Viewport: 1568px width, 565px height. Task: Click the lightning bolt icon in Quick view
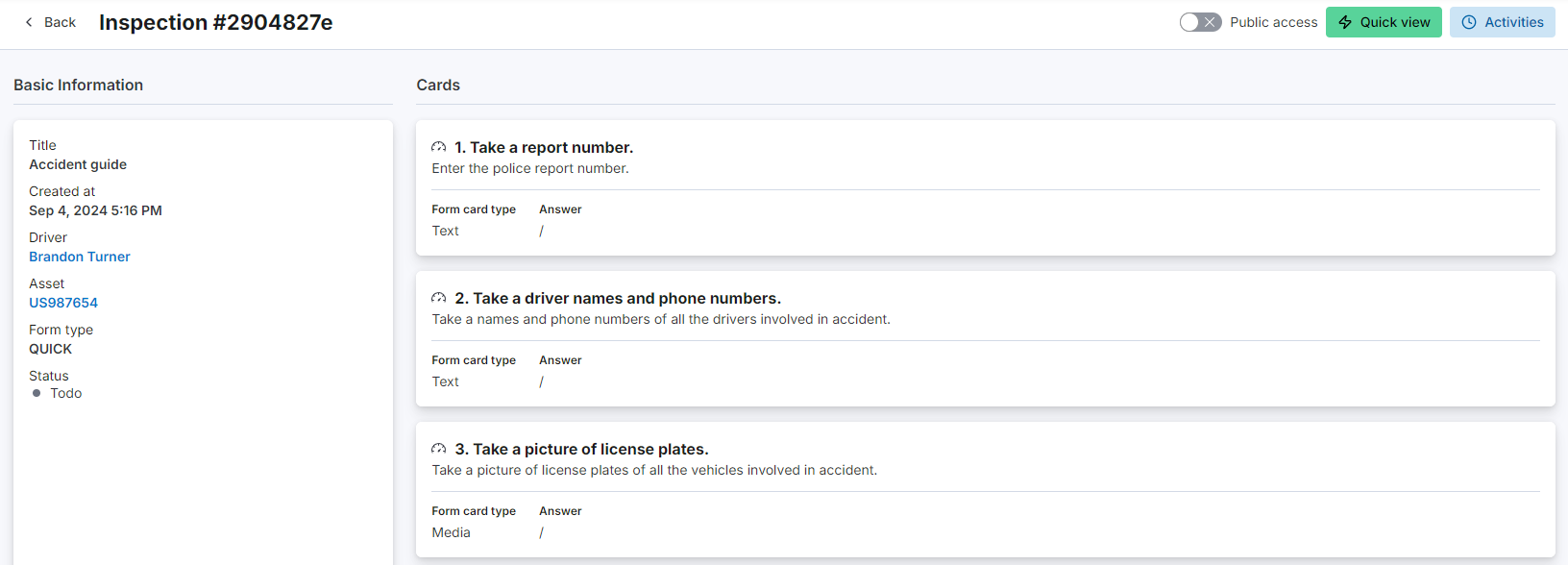[1345, 22]
